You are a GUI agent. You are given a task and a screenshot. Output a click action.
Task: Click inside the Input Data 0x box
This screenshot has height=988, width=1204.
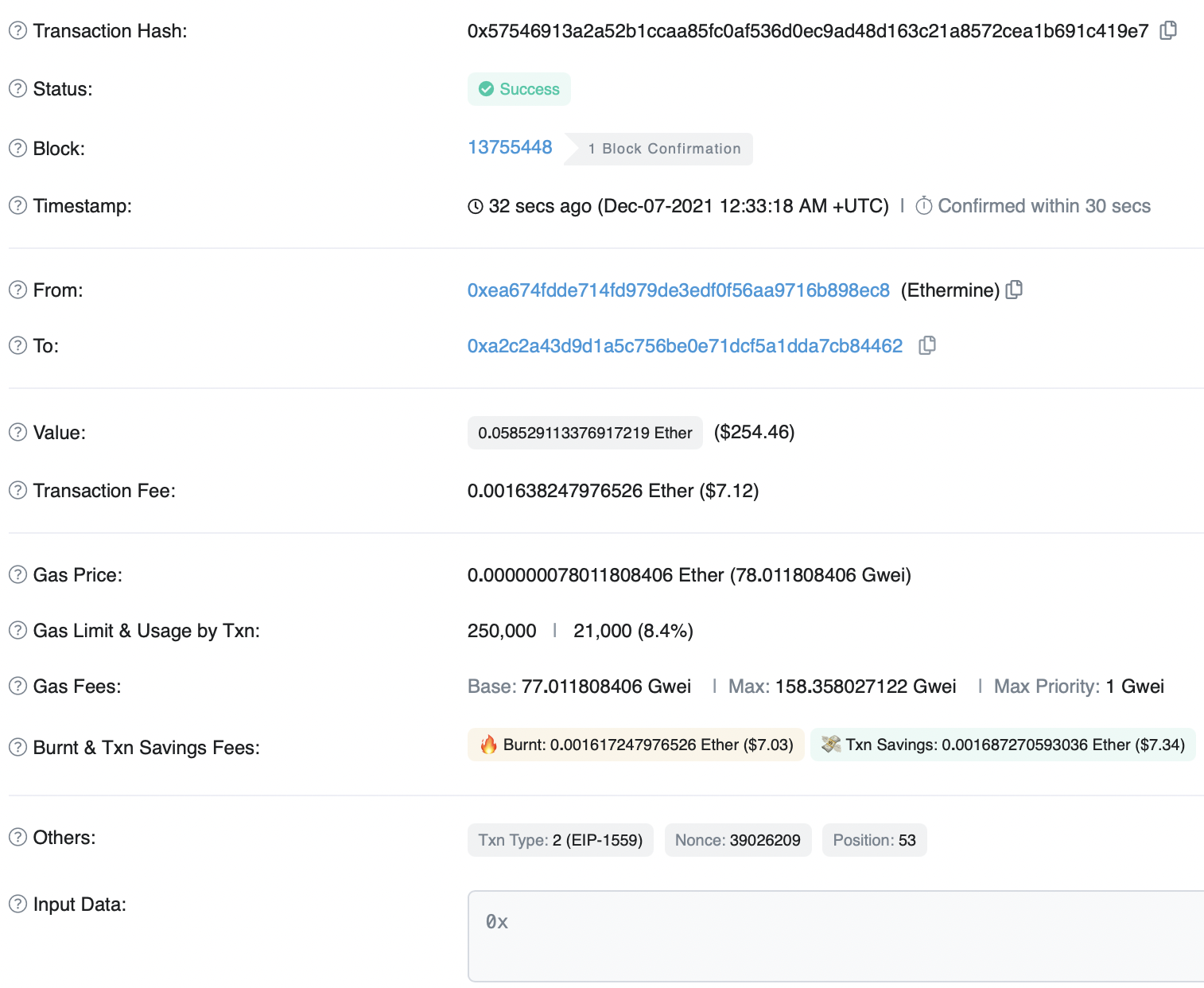click(836, 936)
